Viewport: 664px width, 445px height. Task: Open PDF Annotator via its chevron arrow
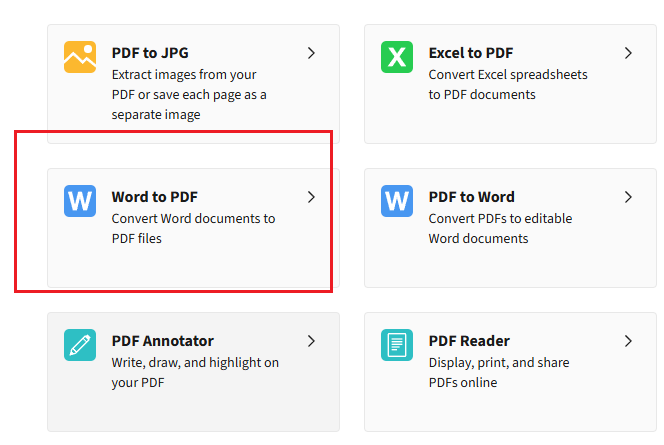point(311,341)
